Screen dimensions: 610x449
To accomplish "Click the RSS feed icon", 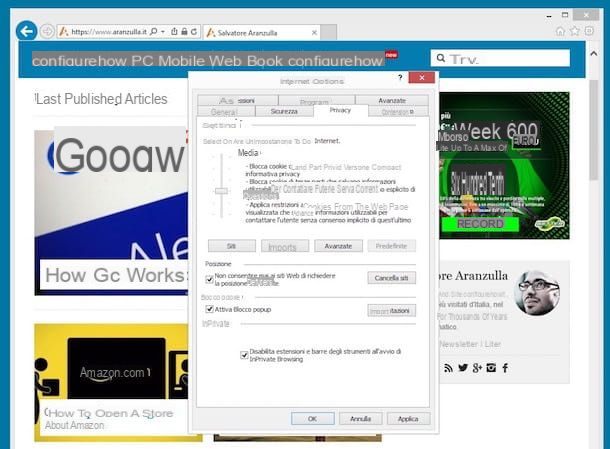I will [x=448, y=368].
